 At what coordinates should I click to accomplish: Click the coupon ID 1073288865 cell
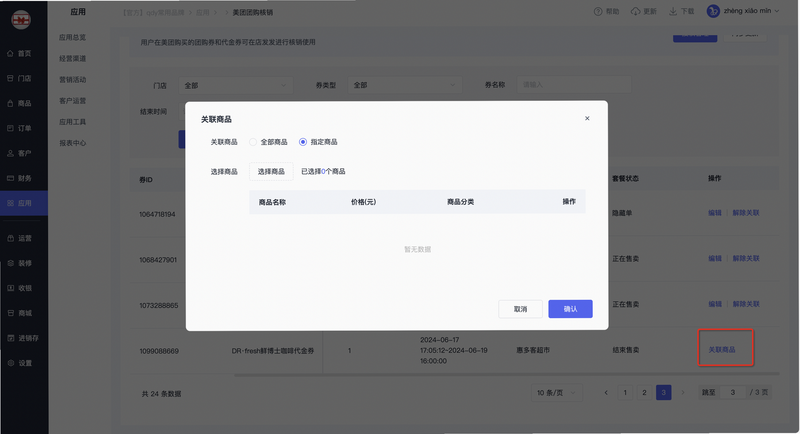pos(159,306)
